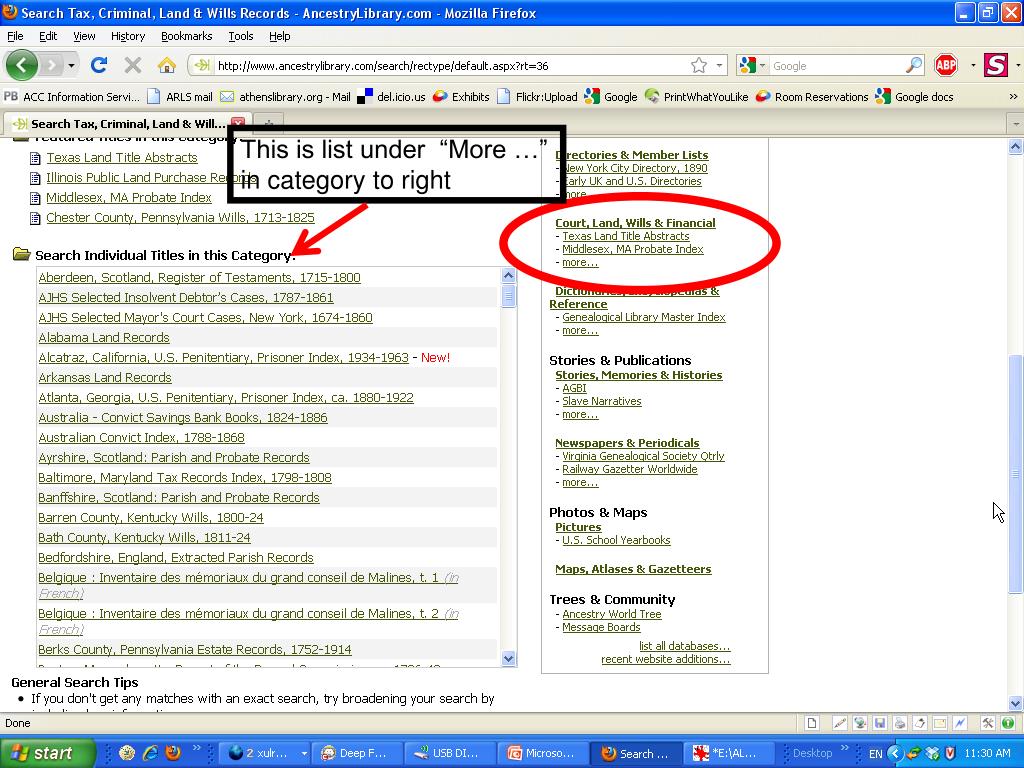Screen dimensions: 1024x768
Task: Click the status bar printer icon
Action: pos(900,723)
